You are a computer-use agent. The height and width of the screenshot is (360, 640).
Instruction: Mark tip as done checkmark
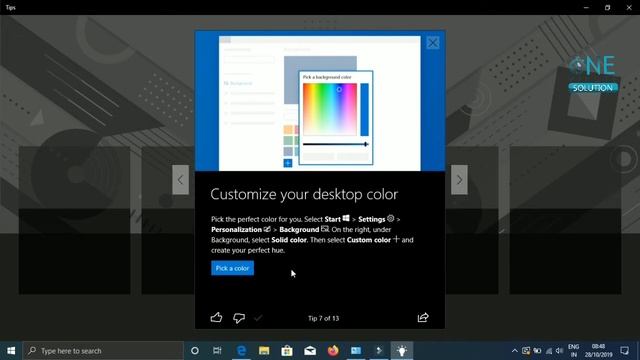point(258,318)
